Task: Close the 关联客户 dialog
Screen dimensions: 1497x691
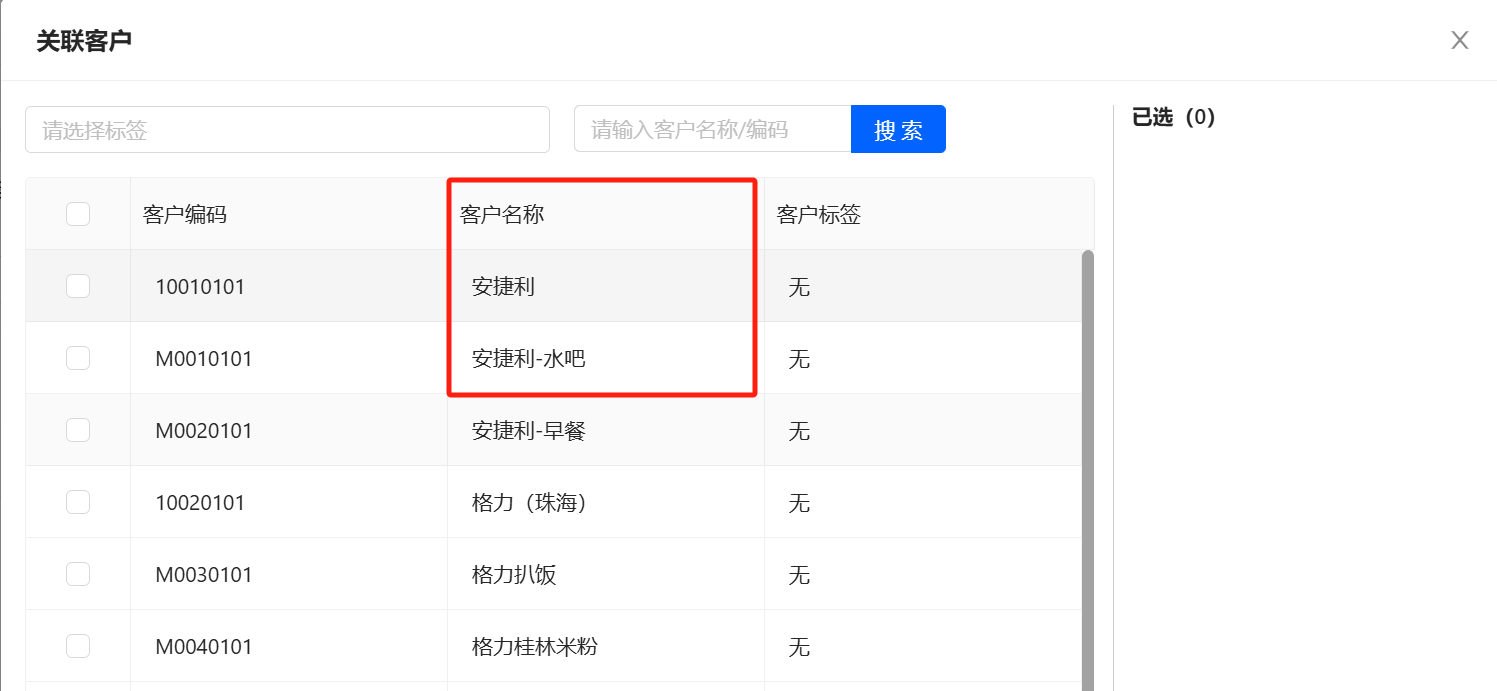Action: click(x=1460, y=40)
